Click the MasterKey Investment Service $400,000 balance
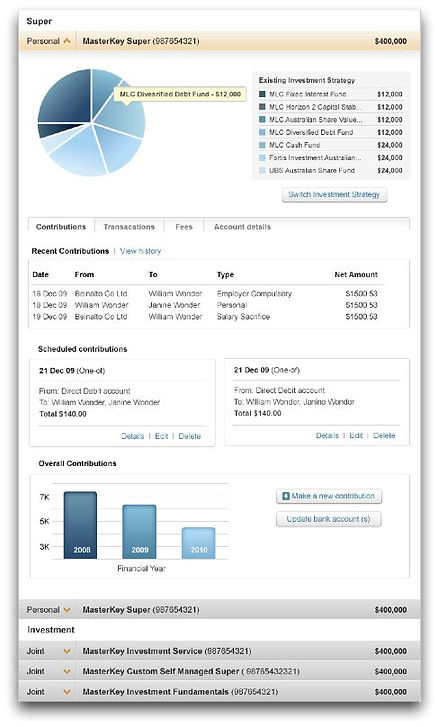Screen dimensions: 438x727 click(391, 651)
